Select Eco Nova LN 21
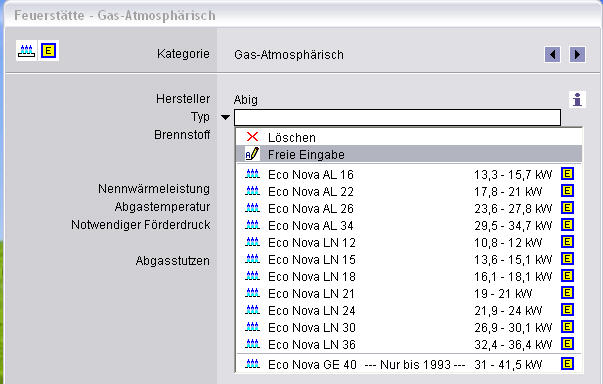Screen dimensions: 603x384 click(x=409, y=293)
